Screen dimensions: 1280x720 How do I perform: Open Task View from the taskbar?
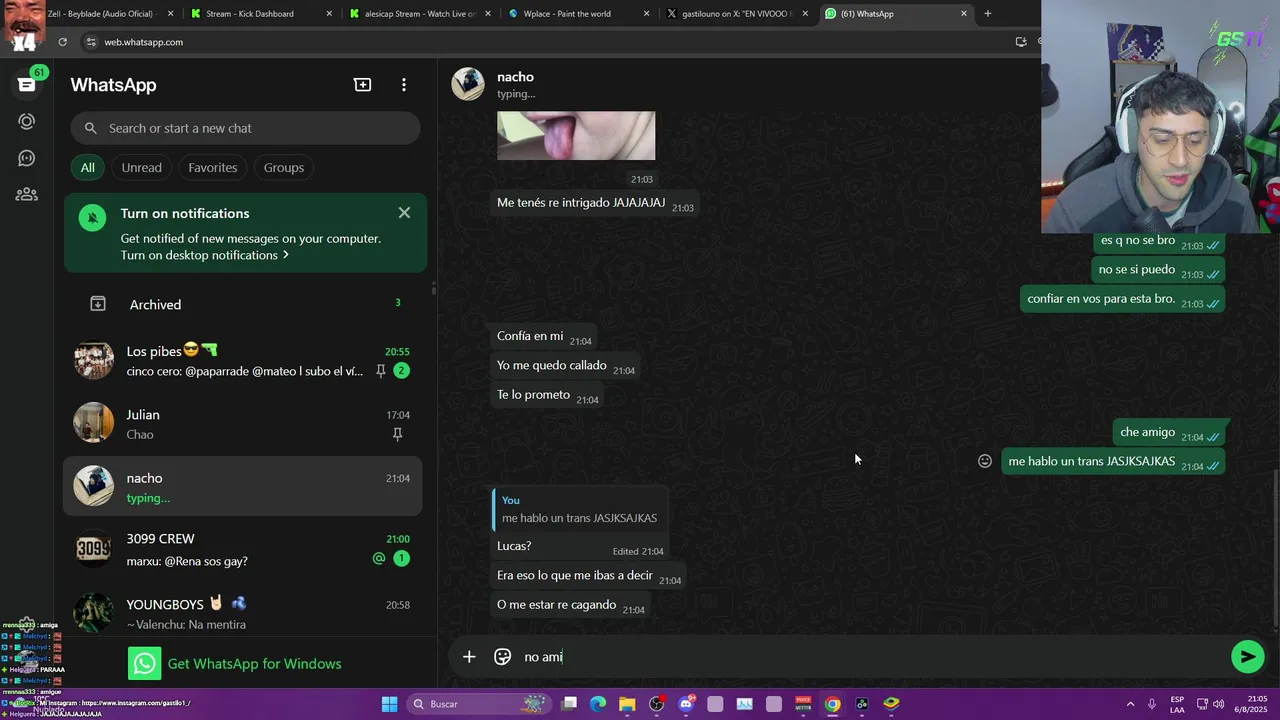(x=569, y=704)
